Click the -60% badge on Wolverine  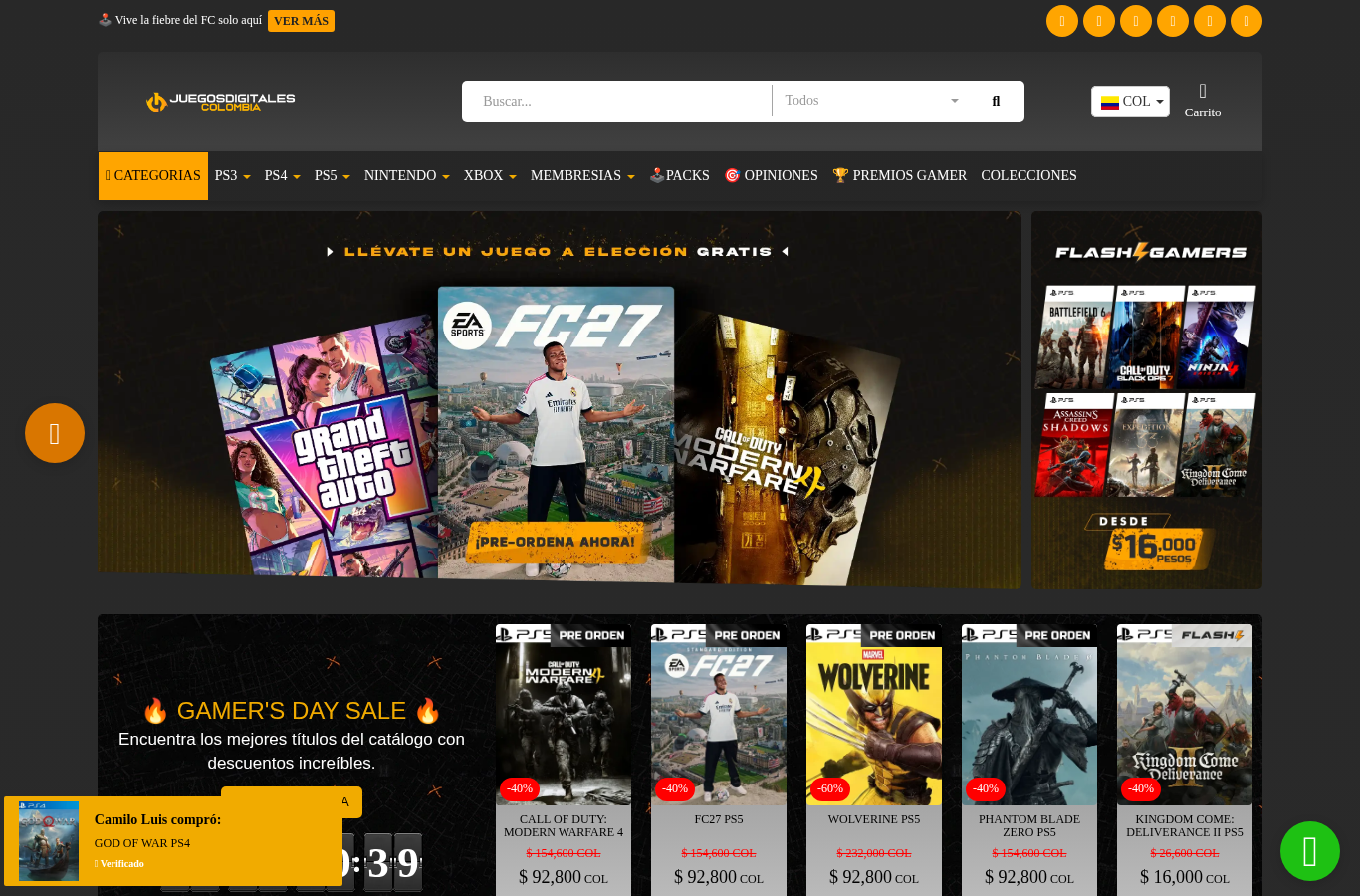(830, 789)
